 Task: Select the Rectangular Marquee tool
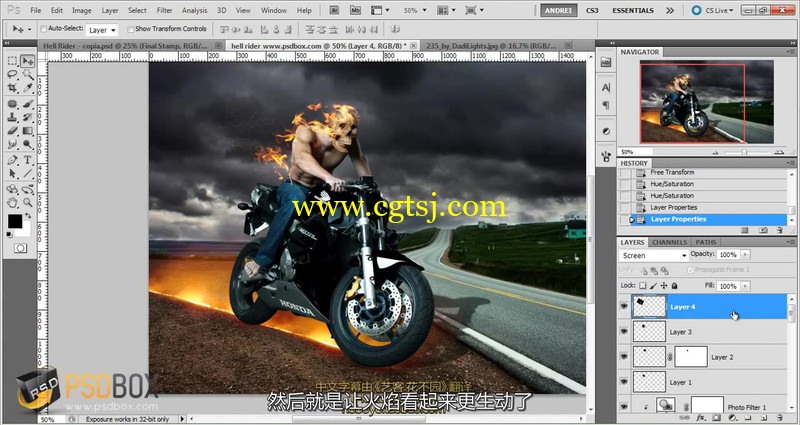13,61
